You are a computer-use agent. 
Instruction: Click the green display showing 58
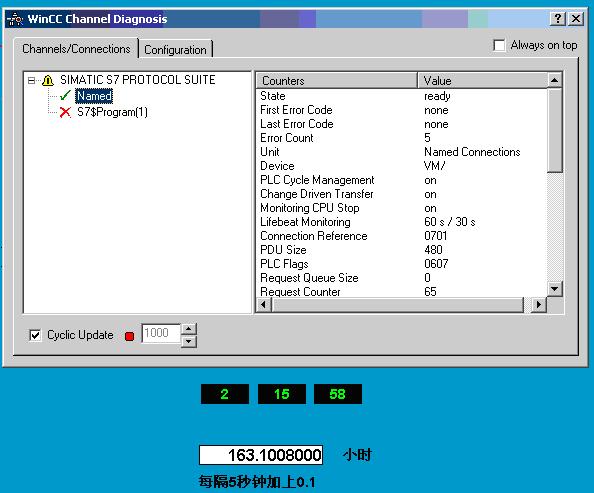click(338, 394)
